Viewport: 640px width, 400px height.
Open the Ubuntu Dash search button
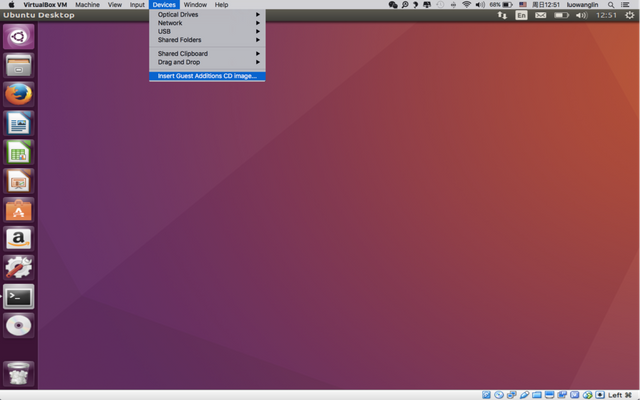click(18, 36)
